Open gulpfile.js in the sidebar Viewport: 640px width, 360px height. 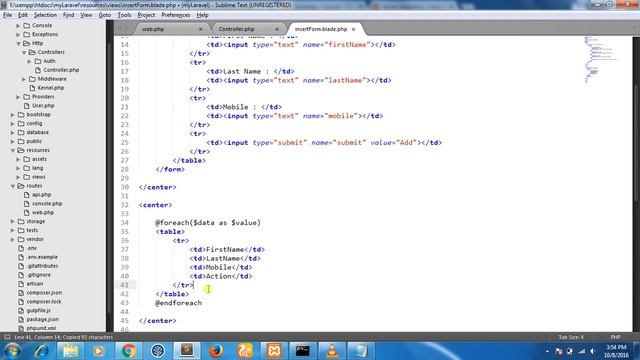click(x=38, y=311)
